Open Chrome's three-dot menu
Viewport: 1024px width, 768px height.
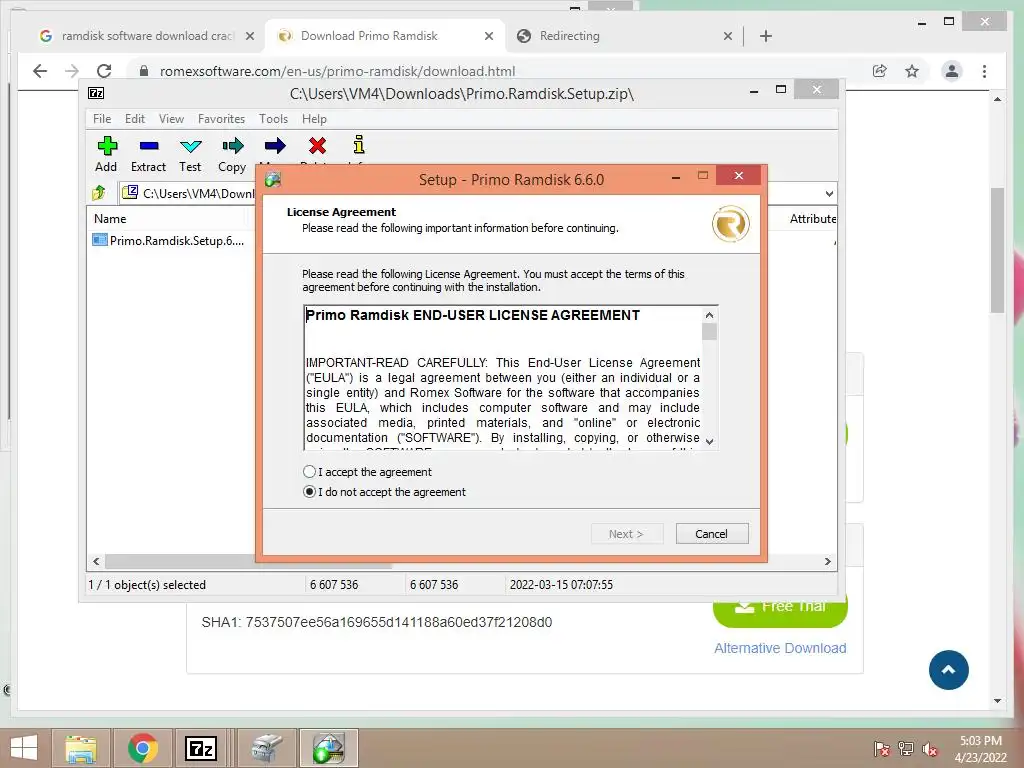click(x=984, y=71)
